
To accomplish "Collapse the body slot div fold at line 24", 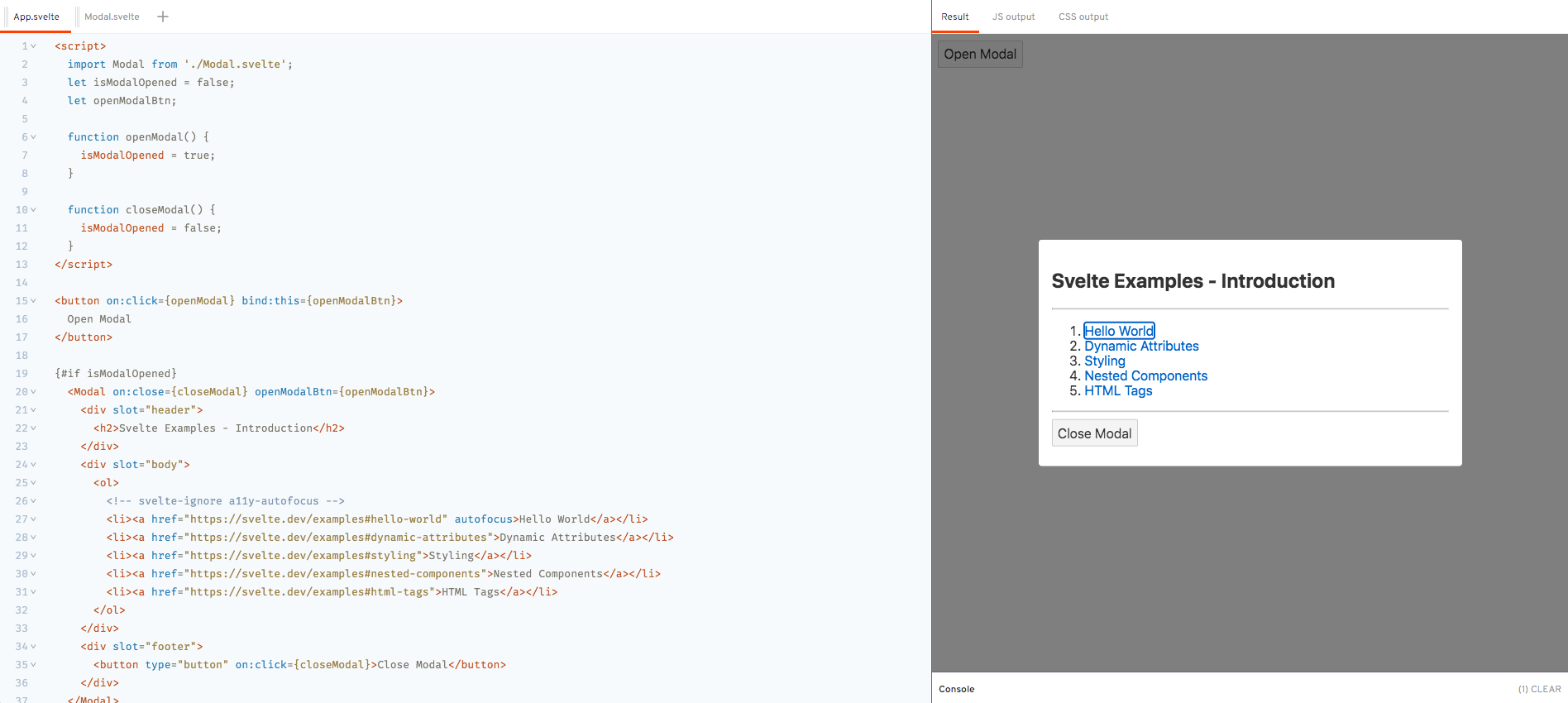I will (x=34, y=465).
